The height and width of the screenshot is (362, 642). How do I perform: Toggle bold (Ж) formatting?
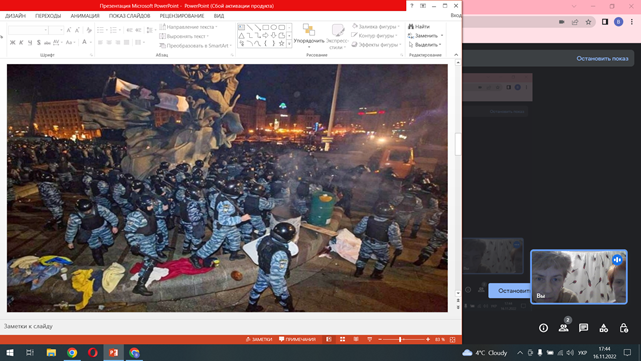click(12, 42)
